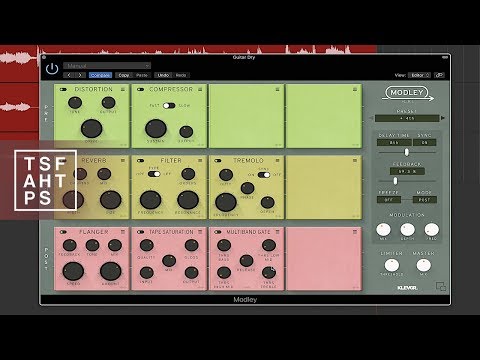Click the Modulation Freq knob
The width and height of the screenshot is (480, 360).
pos(432,230)
